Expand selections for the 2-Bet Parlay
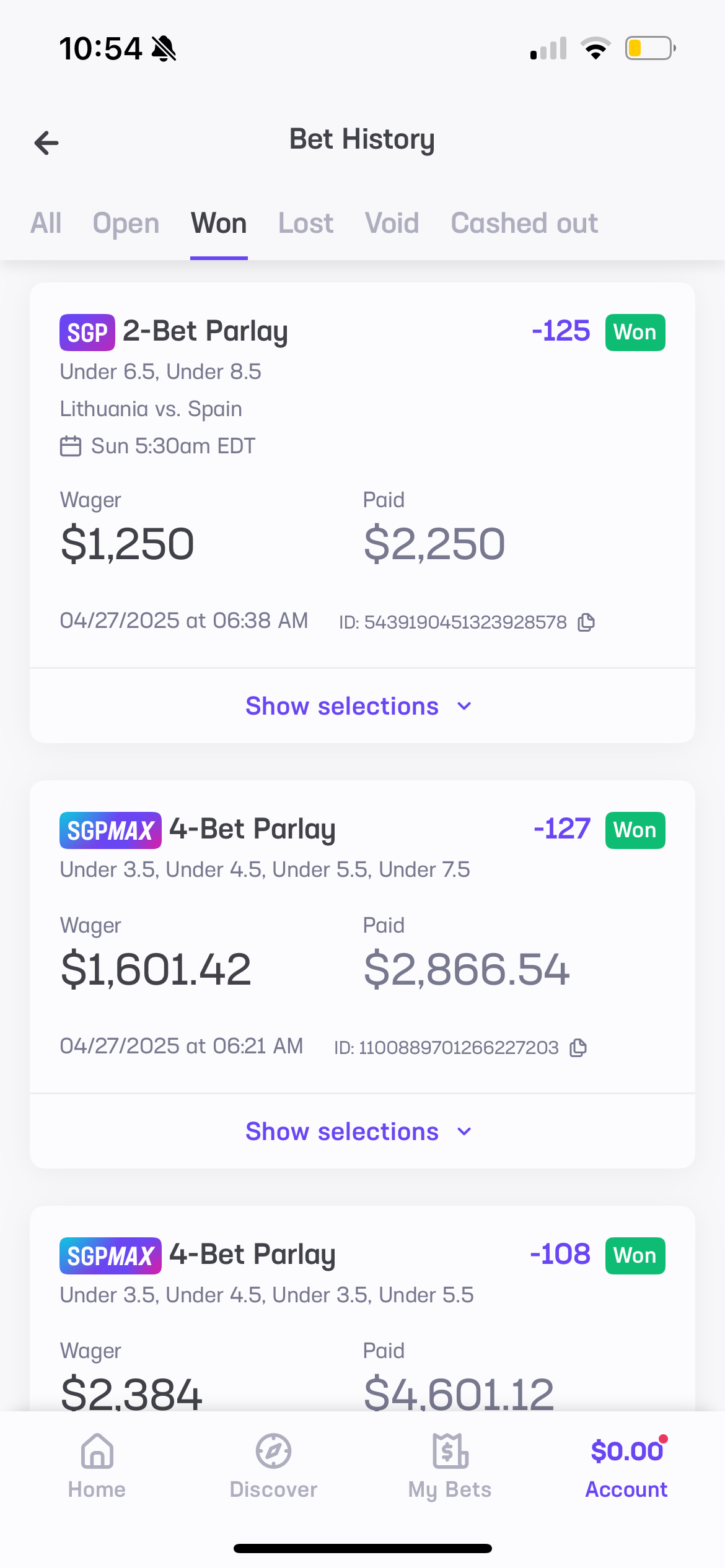This screenshot has width=725, height=1568. [358, 706]
